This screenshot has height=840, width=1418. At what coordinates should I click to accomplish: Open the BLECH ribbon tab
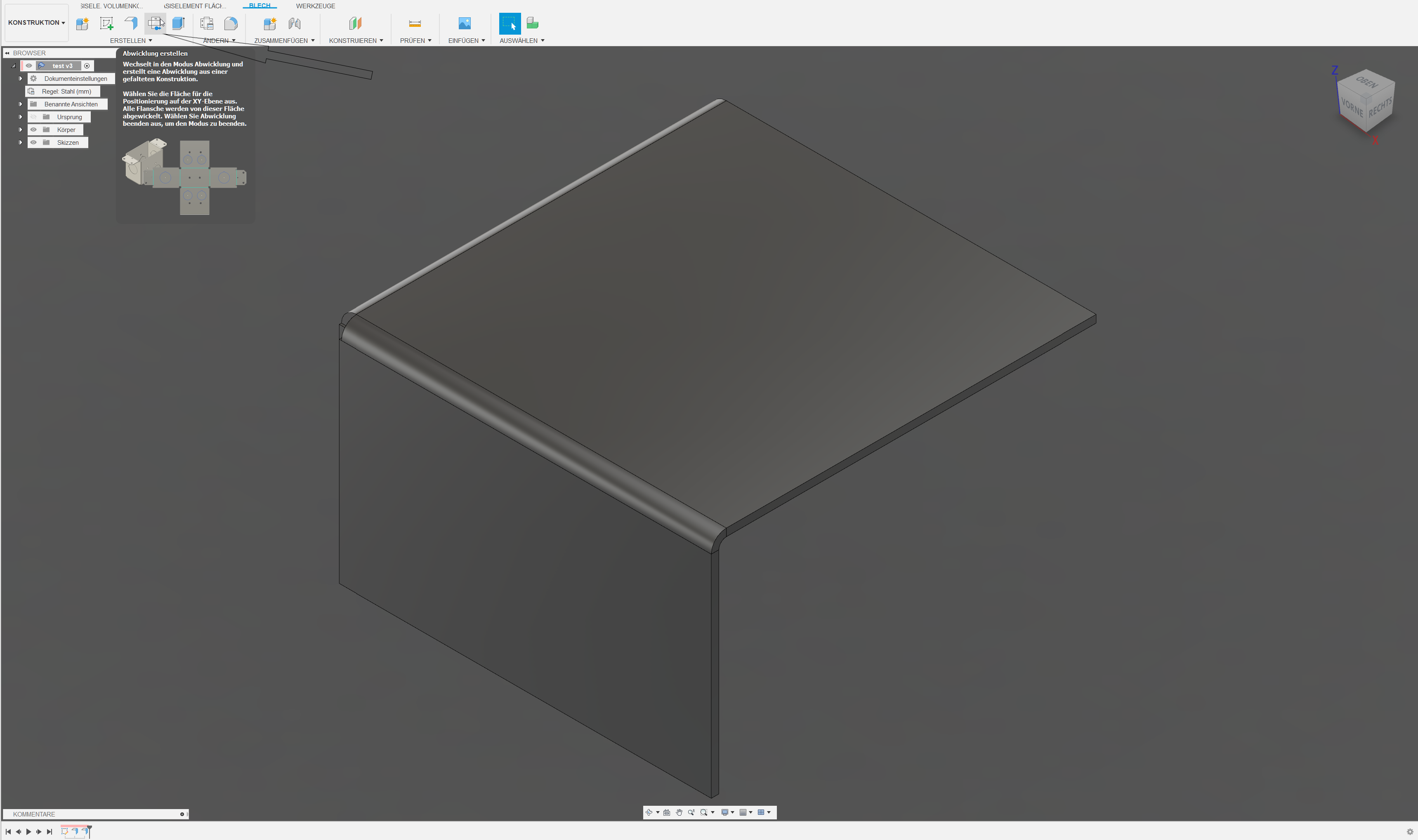click(260, 6)
